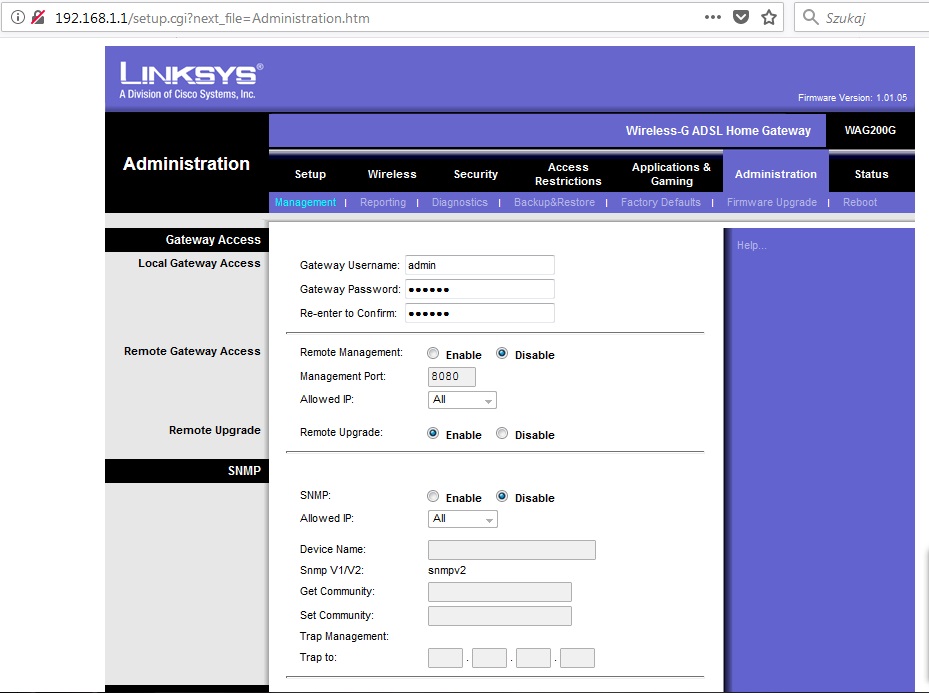Click the second Trap to IP octet field
Image resolution: width=929 pixels, height=693 pixels.
coord(489,658)
